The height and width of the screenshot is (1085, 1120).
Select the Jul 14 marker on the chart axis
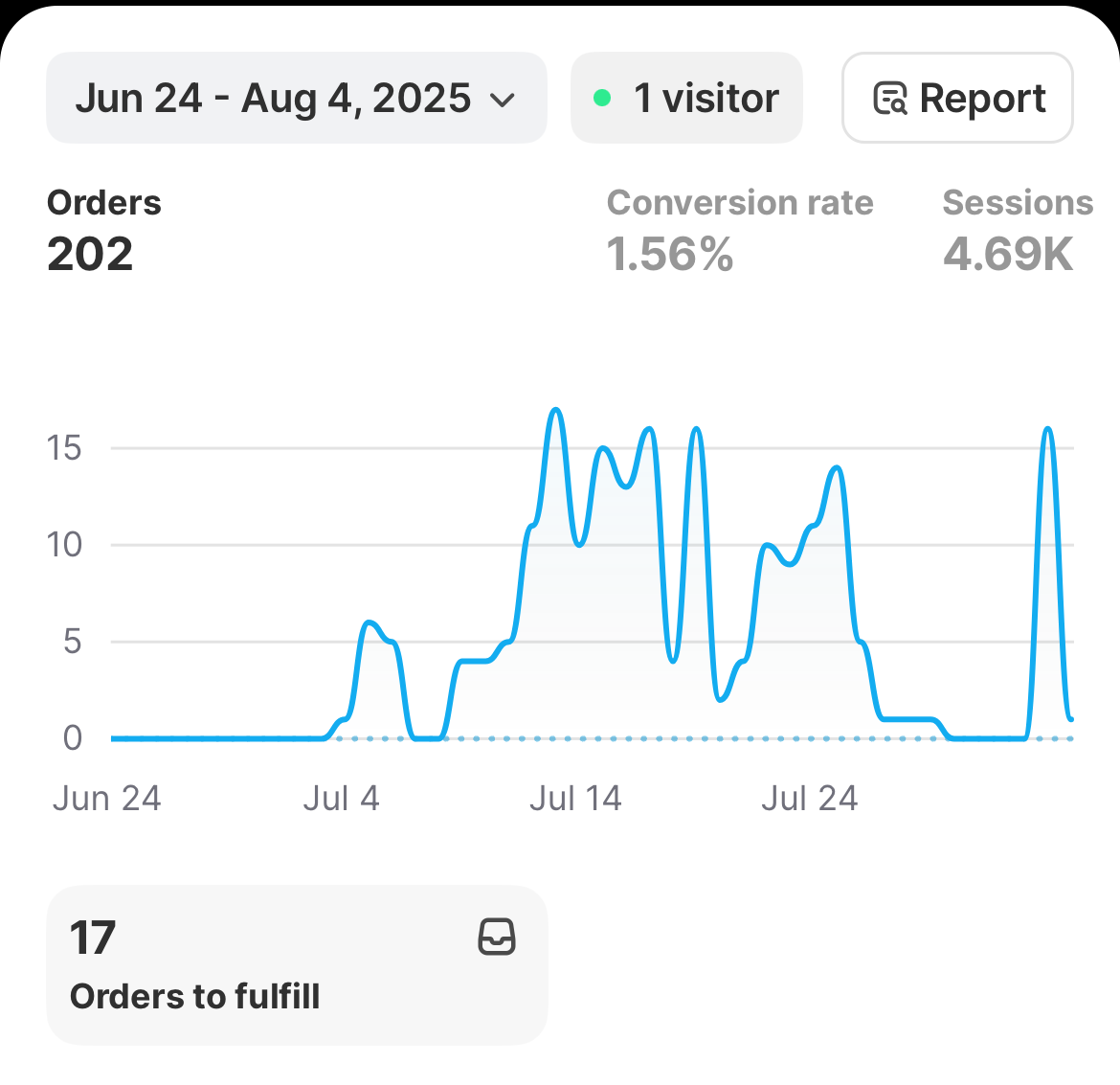[x=575, y=799]
